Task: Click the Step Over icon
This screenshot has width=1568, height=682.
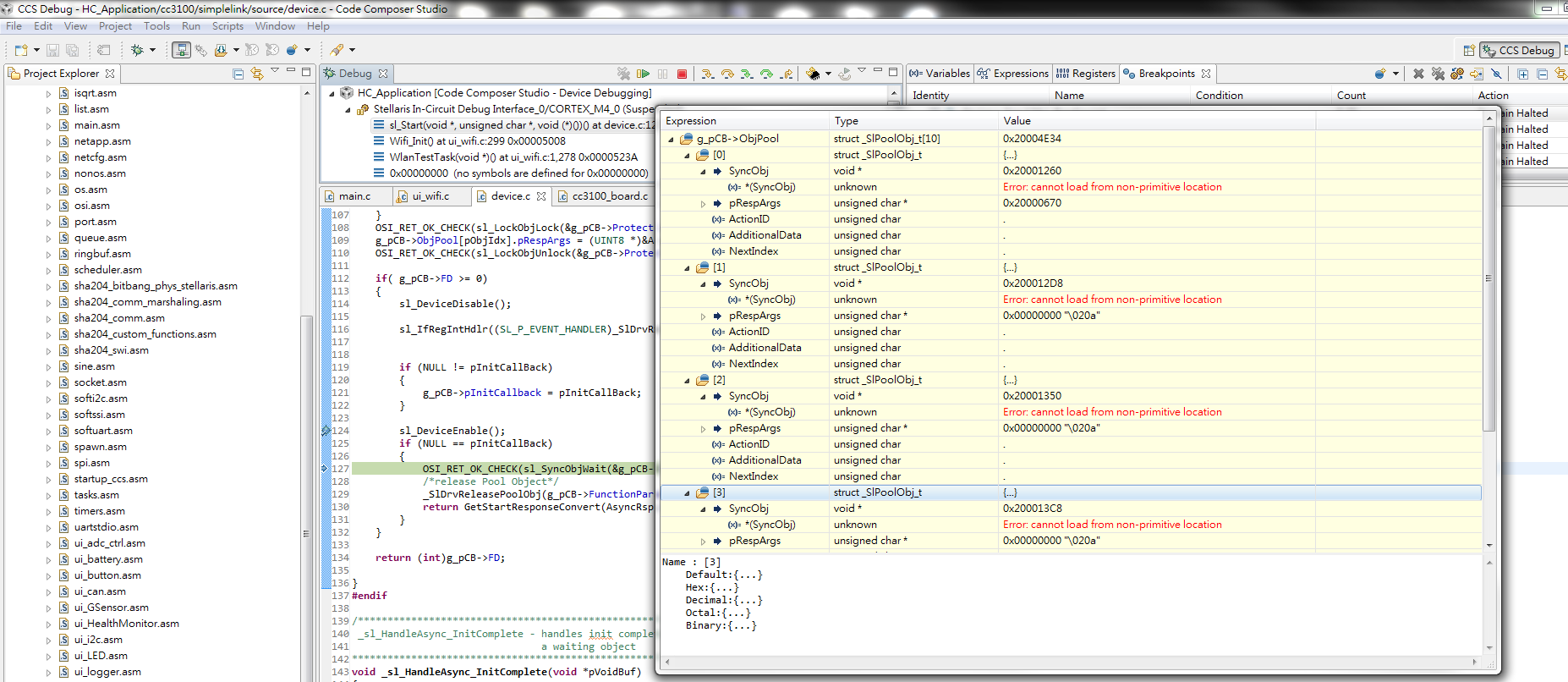Action: (x=727, y=74)
